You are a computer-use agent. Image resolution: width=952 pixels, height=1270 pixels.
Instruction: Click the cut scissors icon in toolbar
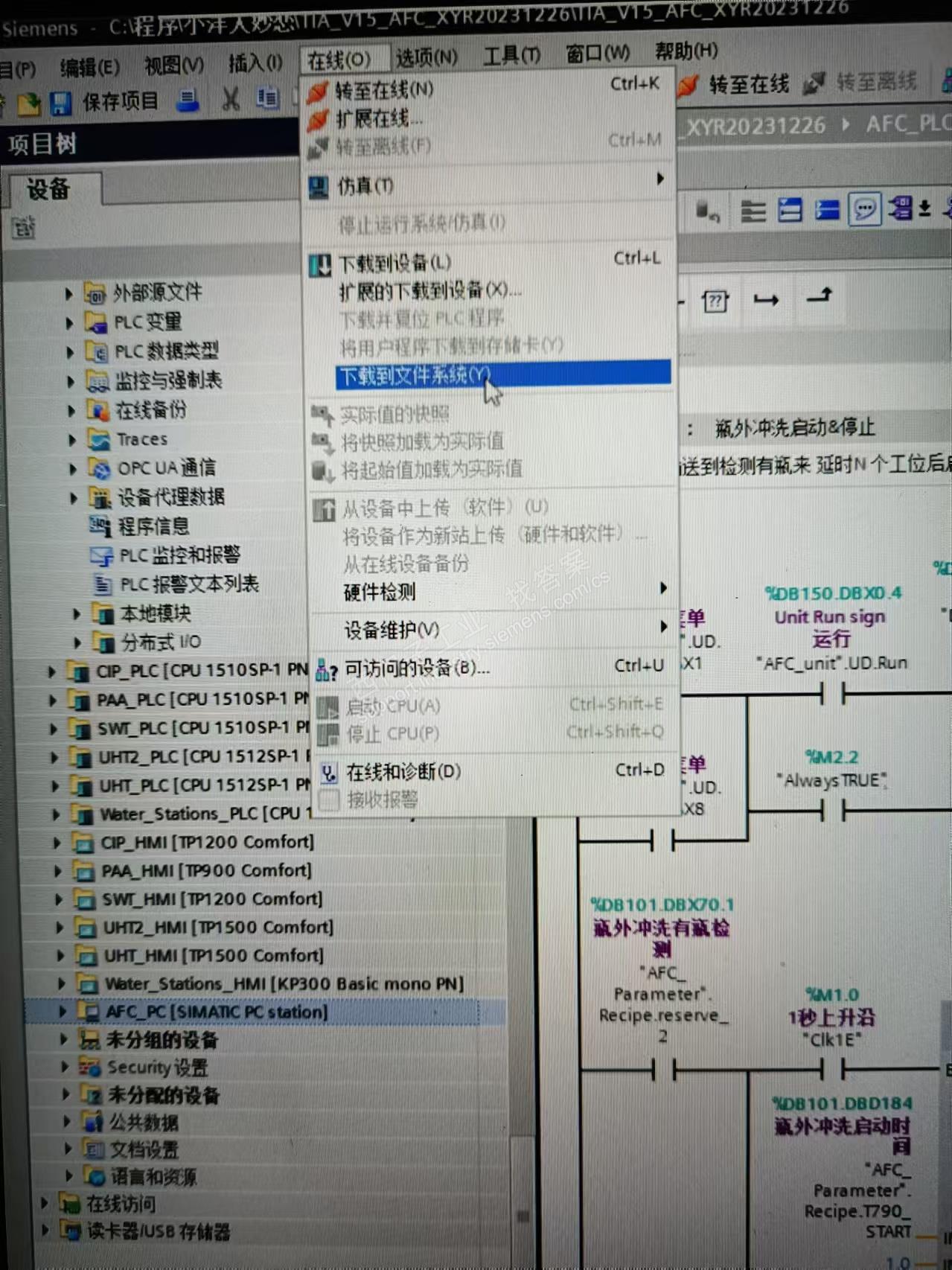pos(231,98)
